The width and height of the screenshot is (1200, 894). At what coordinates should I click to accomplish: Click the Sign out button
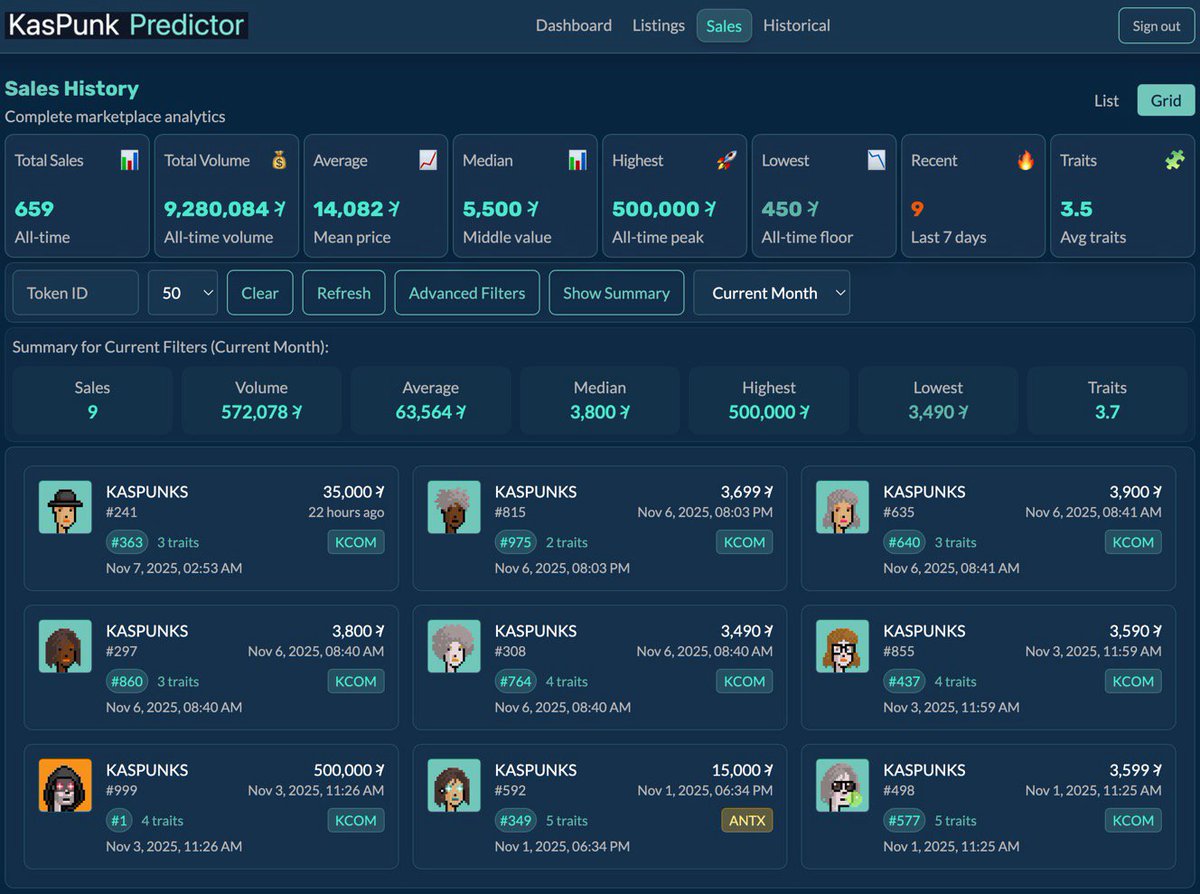1156,26
